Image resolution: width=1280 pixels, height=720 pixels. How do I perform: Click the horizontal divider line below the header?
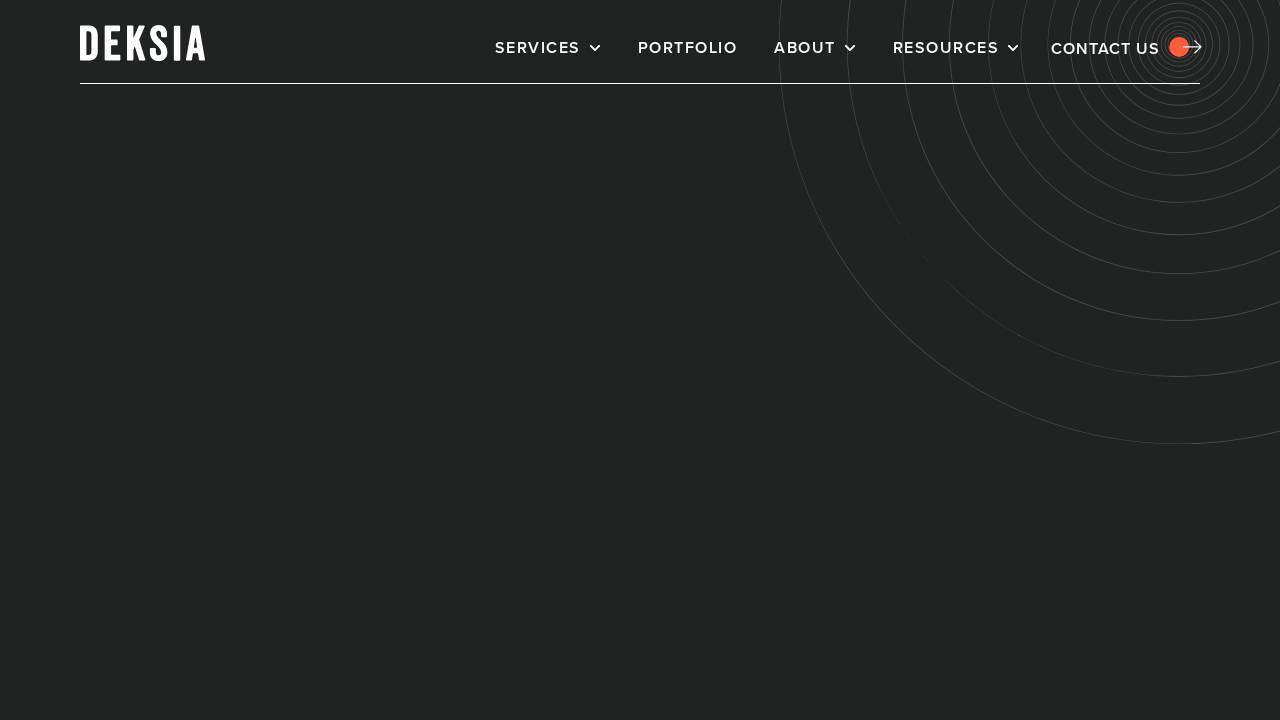(x=640, y=85)
